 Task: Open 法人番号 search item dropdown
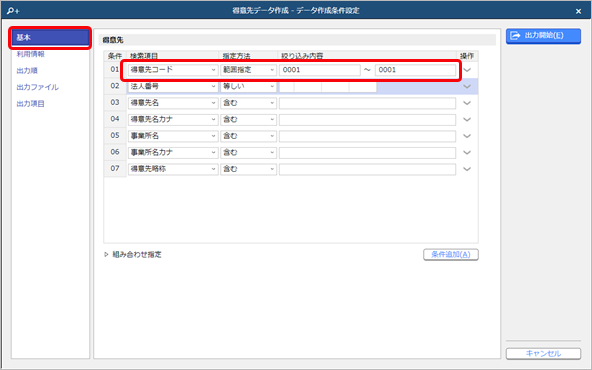[173, 86]
